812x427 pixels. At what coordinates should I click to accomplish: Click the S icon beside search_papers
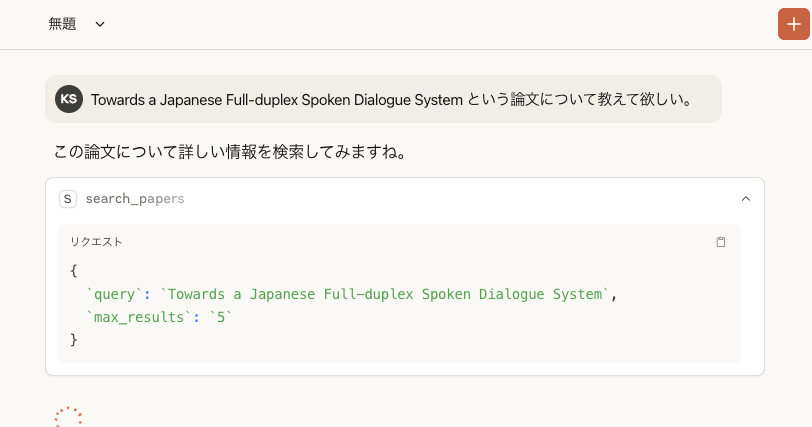pos(68,199)
